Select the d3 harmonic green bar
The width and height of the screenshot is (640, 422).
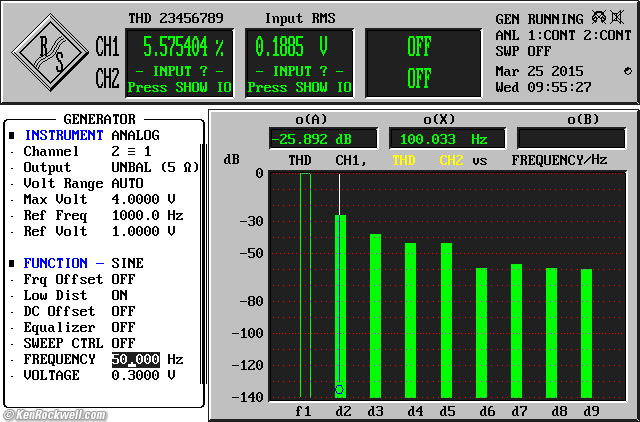376,315
